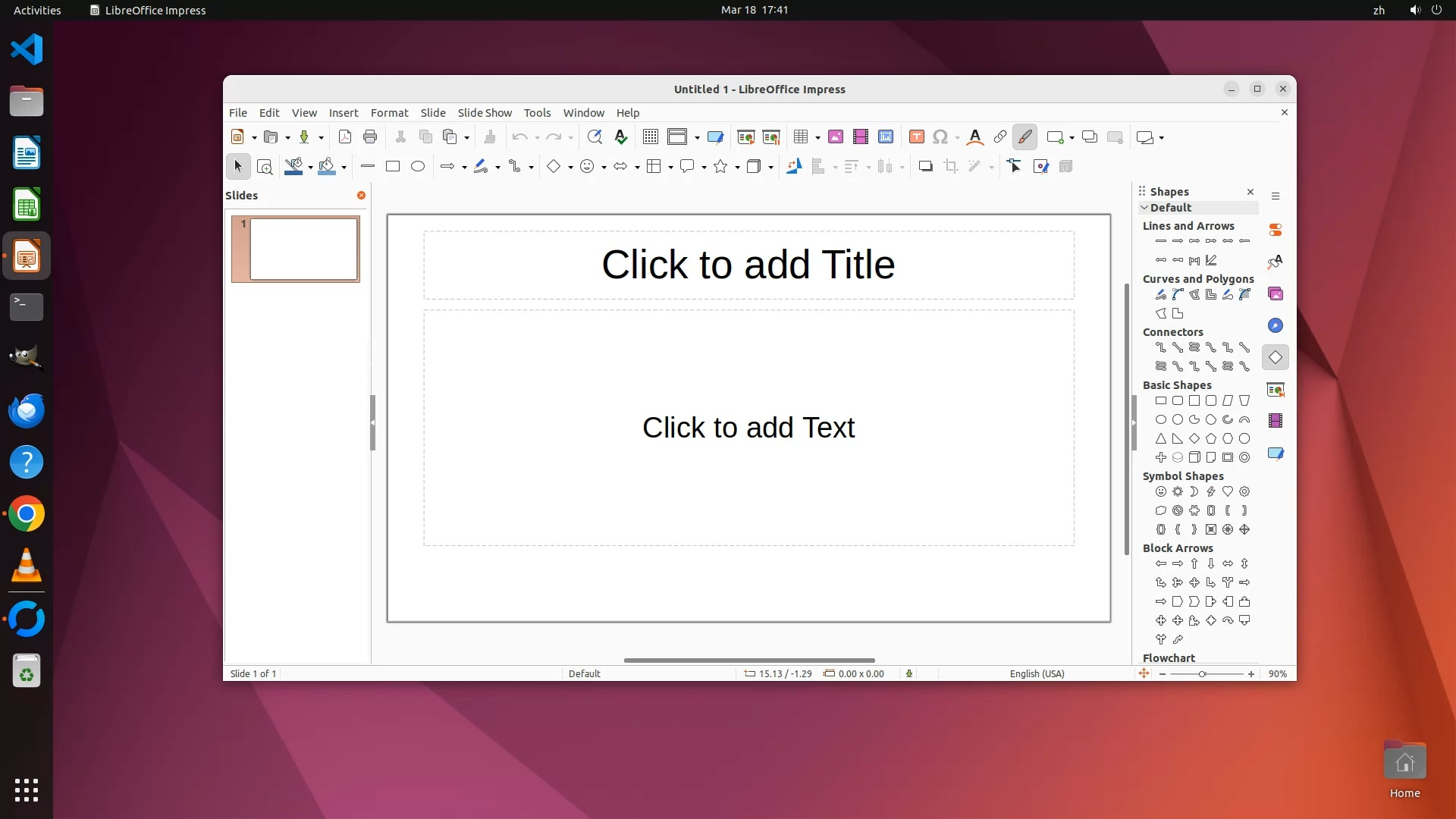
Task: Expand the Stars and Banners dropdown arrow
Action: click(x=737, y=168)
